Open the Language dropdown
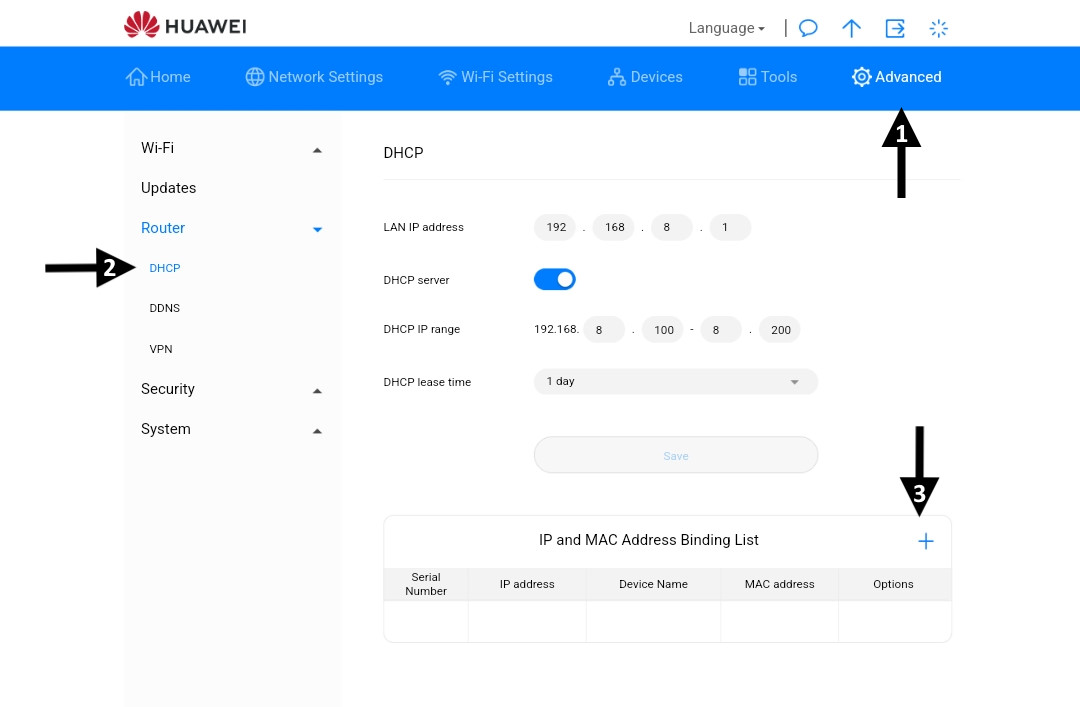This screenshot has height=707, width=1080. [x=727, y=28]
